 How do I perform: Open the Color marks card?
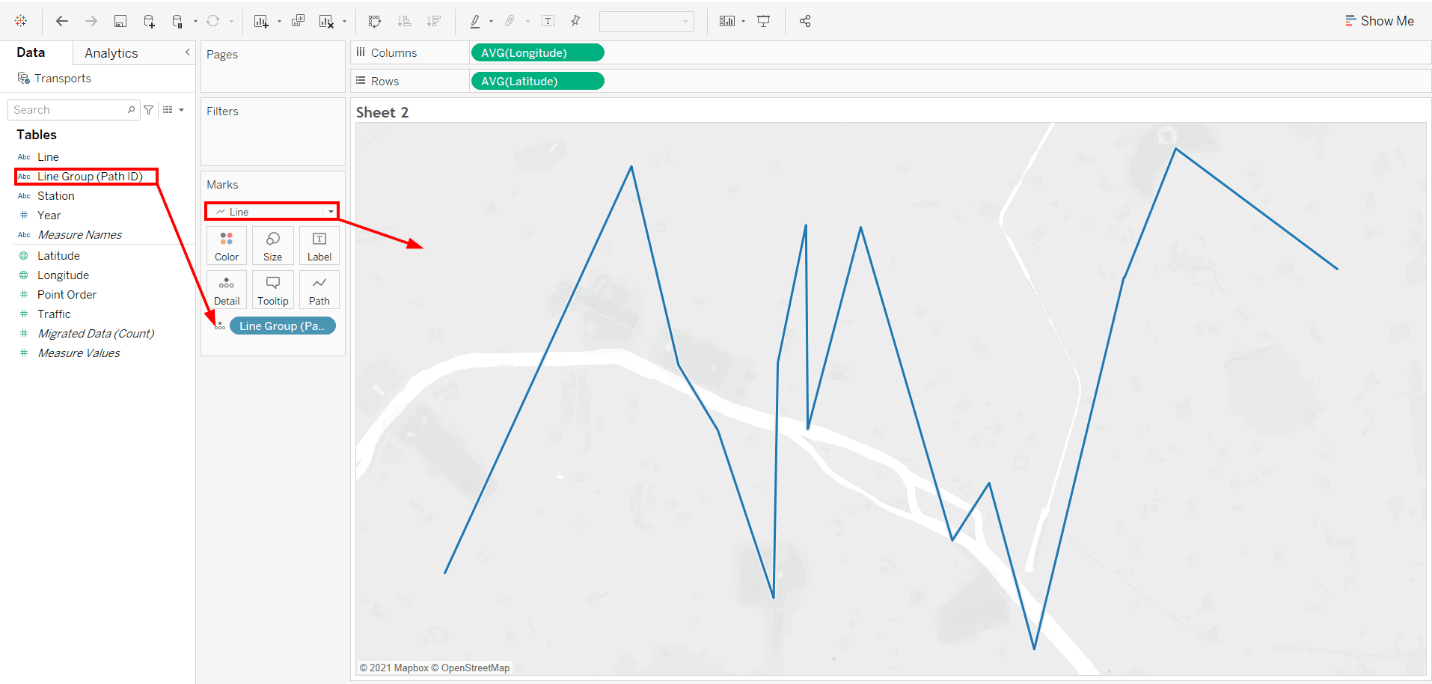coord(227,246)
